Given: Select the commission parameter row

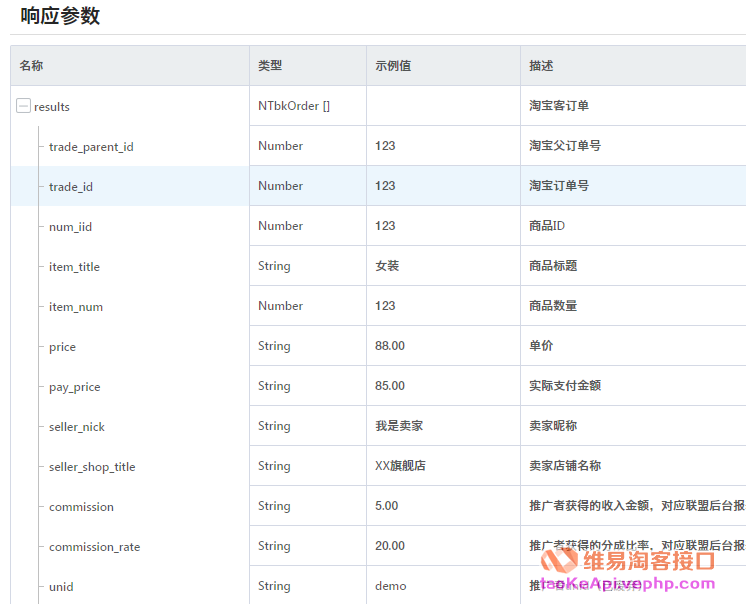Looking at the screenshot, I should [81, 507].
